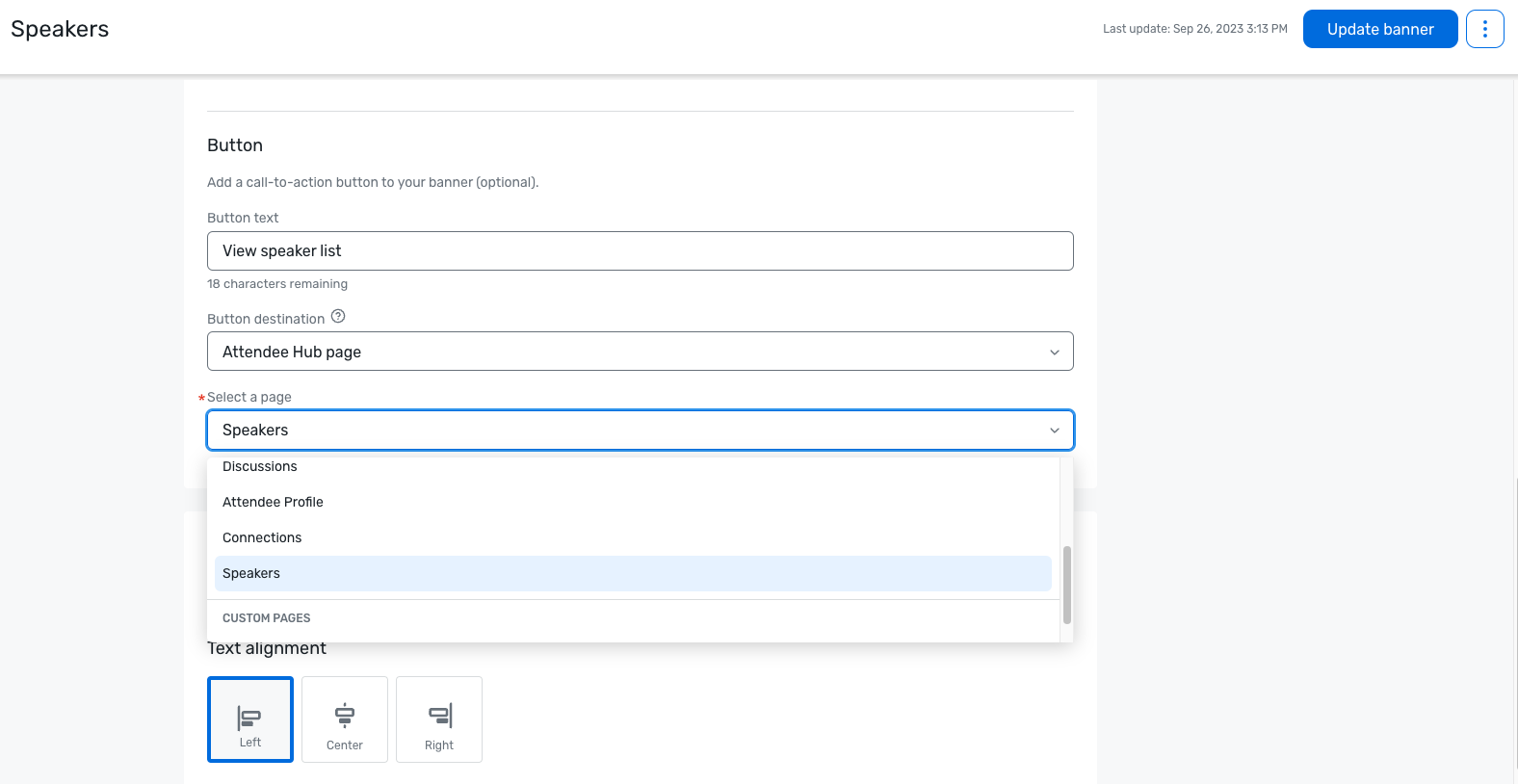
Task: Click the 18 characters remaining hint
Action: [x=277, y=284]
